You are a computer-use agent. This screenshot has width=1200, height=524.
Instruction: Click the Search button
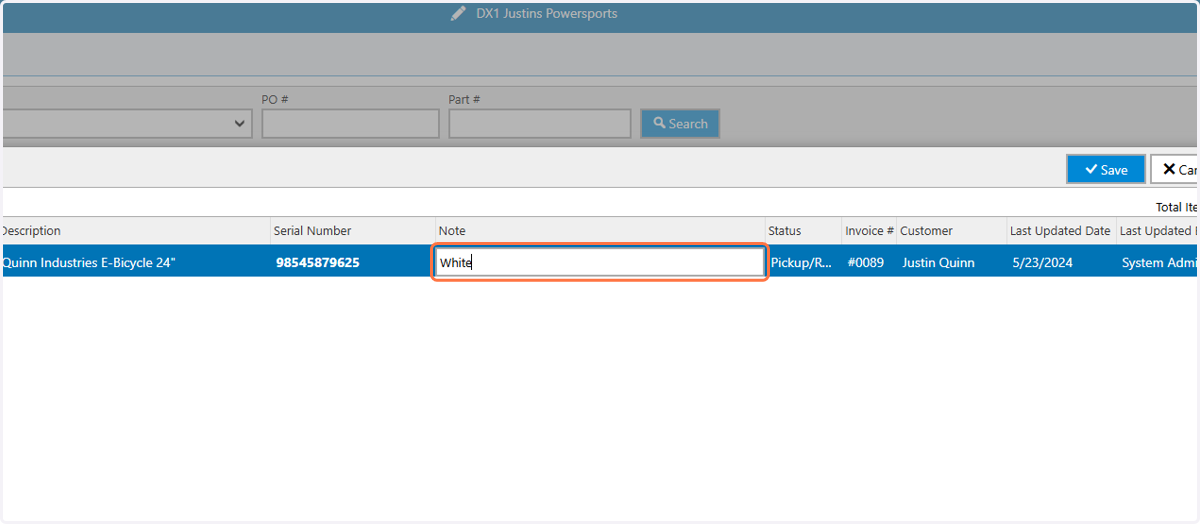click(680, 123)
